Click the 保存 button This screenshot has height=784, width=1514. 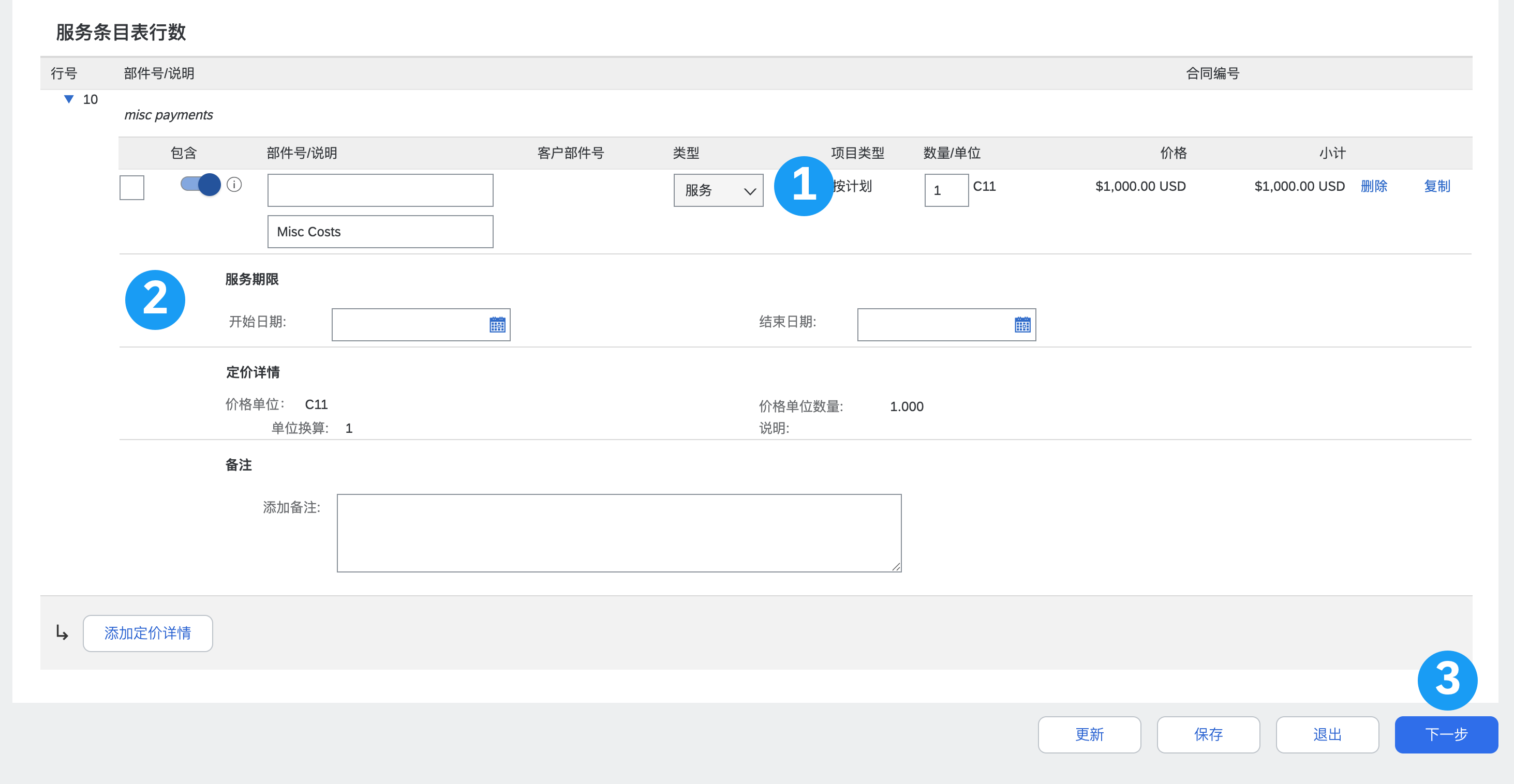pos(1208,734)
